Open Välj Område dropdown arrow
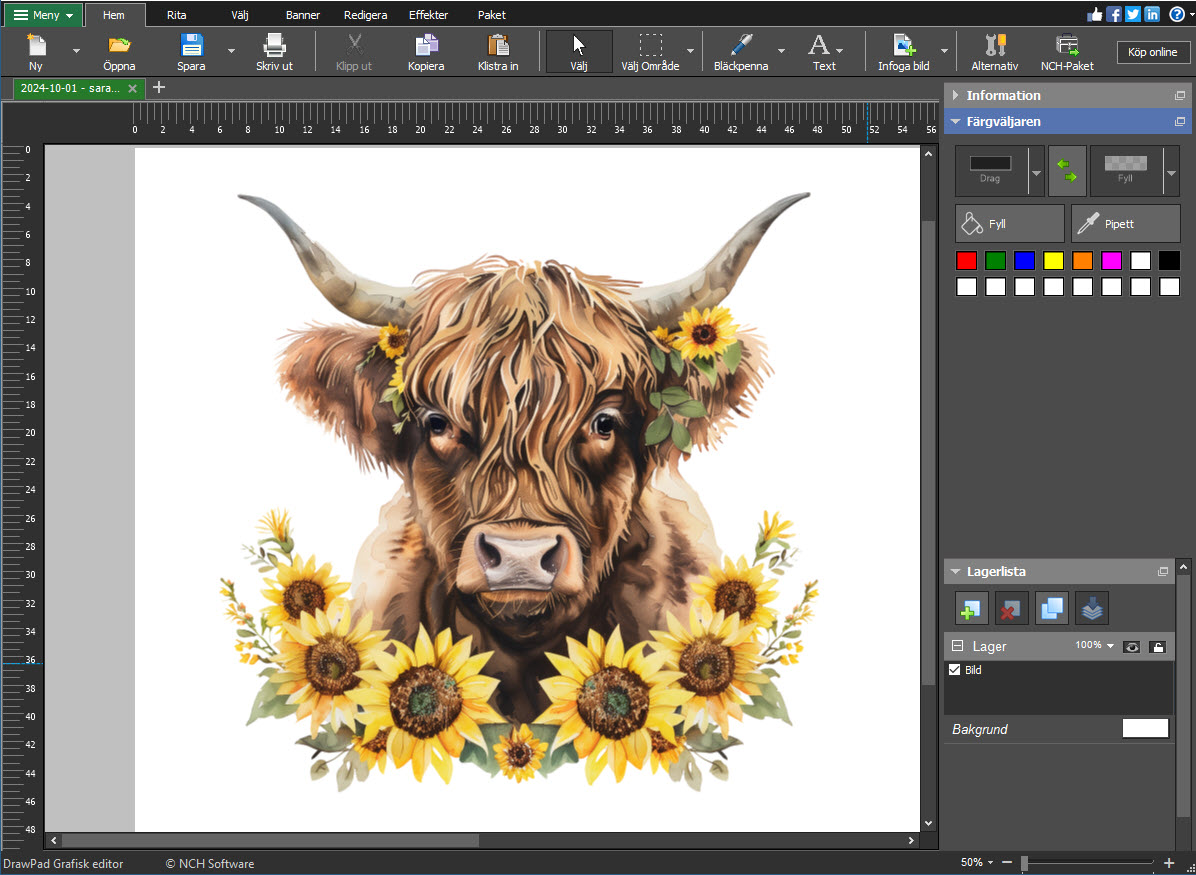The height and width of the screenshot is (875, 1196). click(x=690, y=51)
